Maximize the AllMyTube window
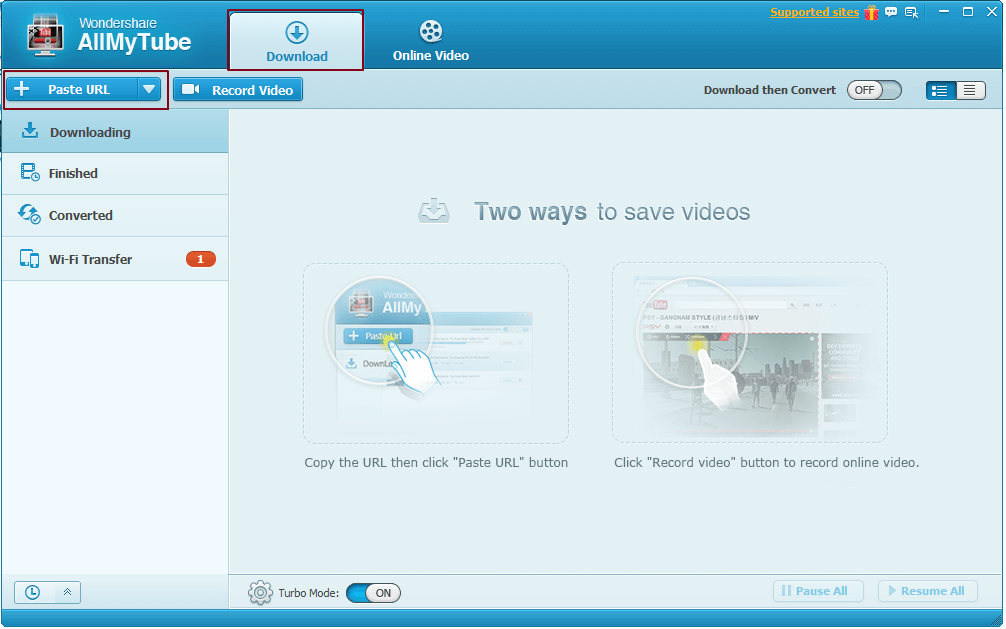 968,12
